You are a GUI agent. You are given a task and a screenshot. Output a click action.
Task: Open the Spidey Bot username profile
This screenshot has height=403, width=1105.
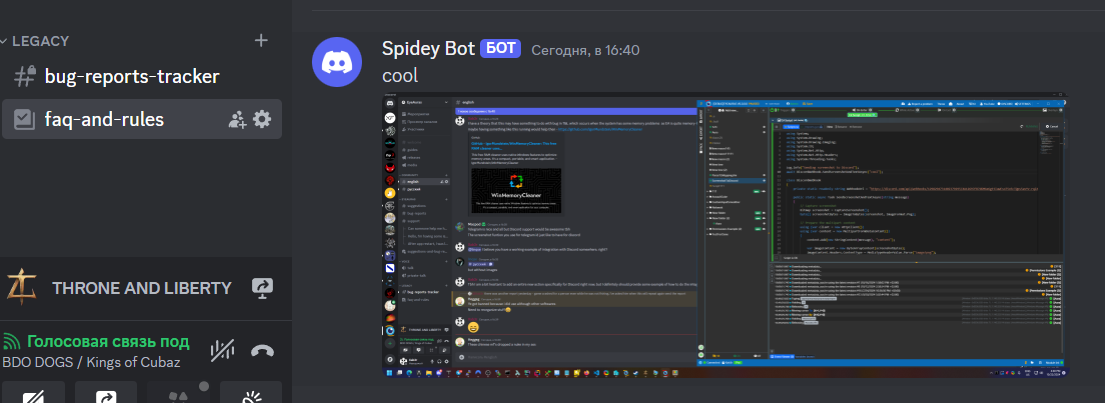(428, 48)
